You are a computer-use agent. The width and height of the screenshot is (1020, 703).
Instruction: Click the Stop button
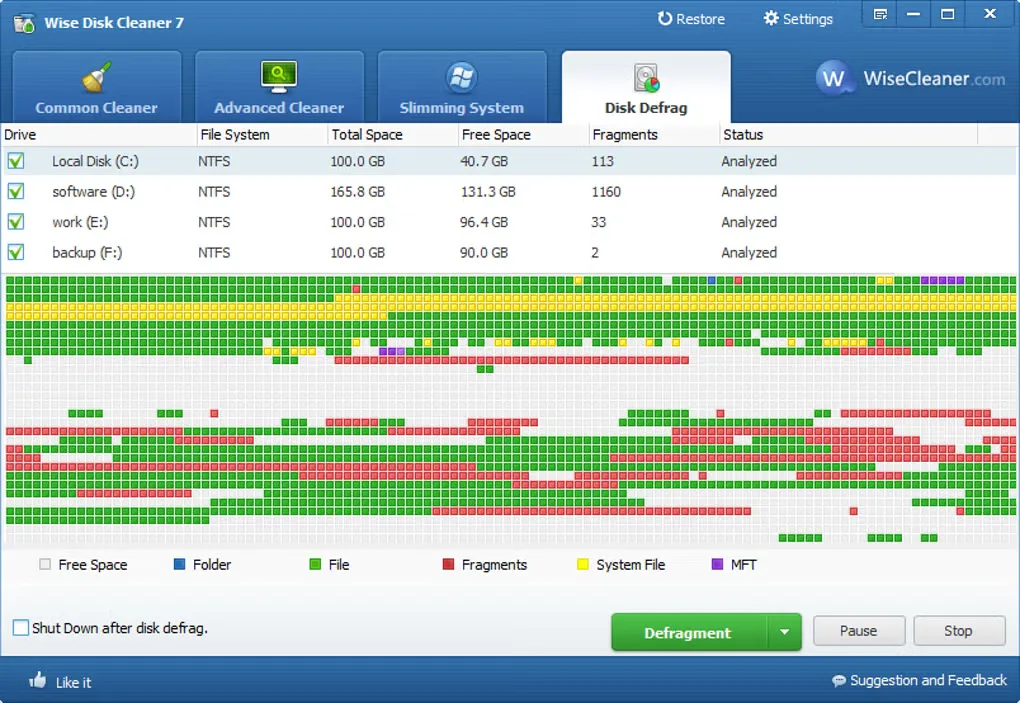959,631
